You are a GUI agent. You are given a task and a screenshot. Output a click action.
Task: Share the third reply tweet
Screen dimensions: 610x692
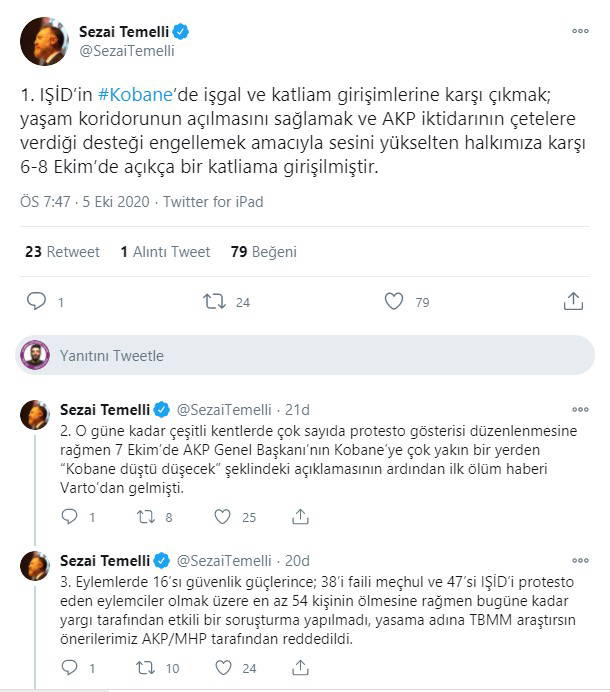(x=299, y=666)
